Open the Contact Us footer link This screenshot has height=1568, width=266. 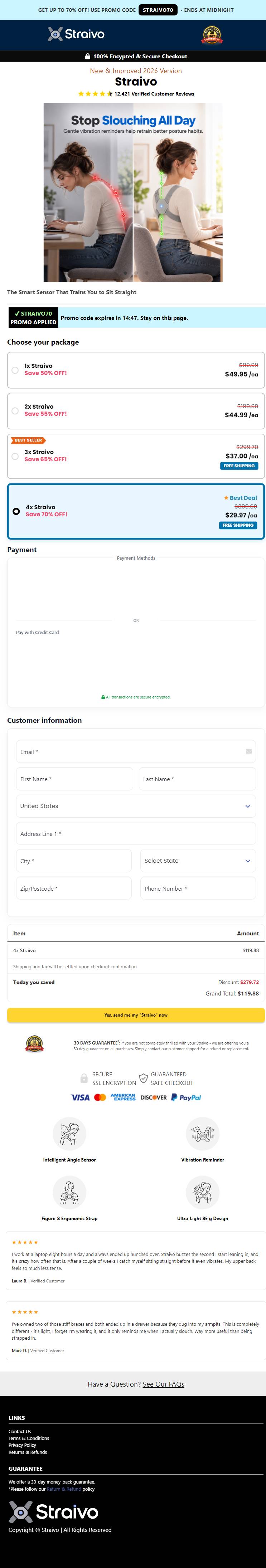19,1431
